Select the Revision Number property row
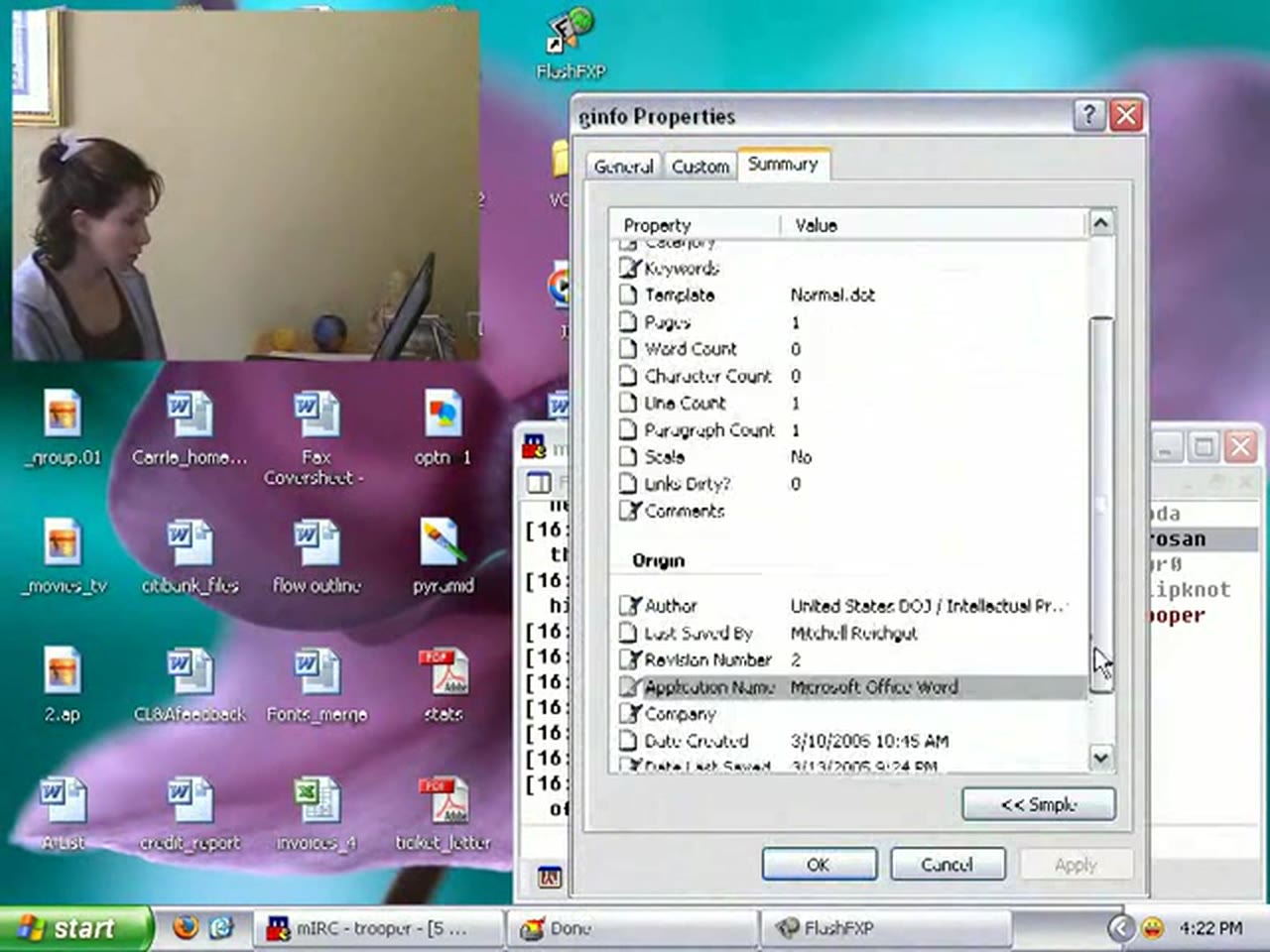 (849, 659)
